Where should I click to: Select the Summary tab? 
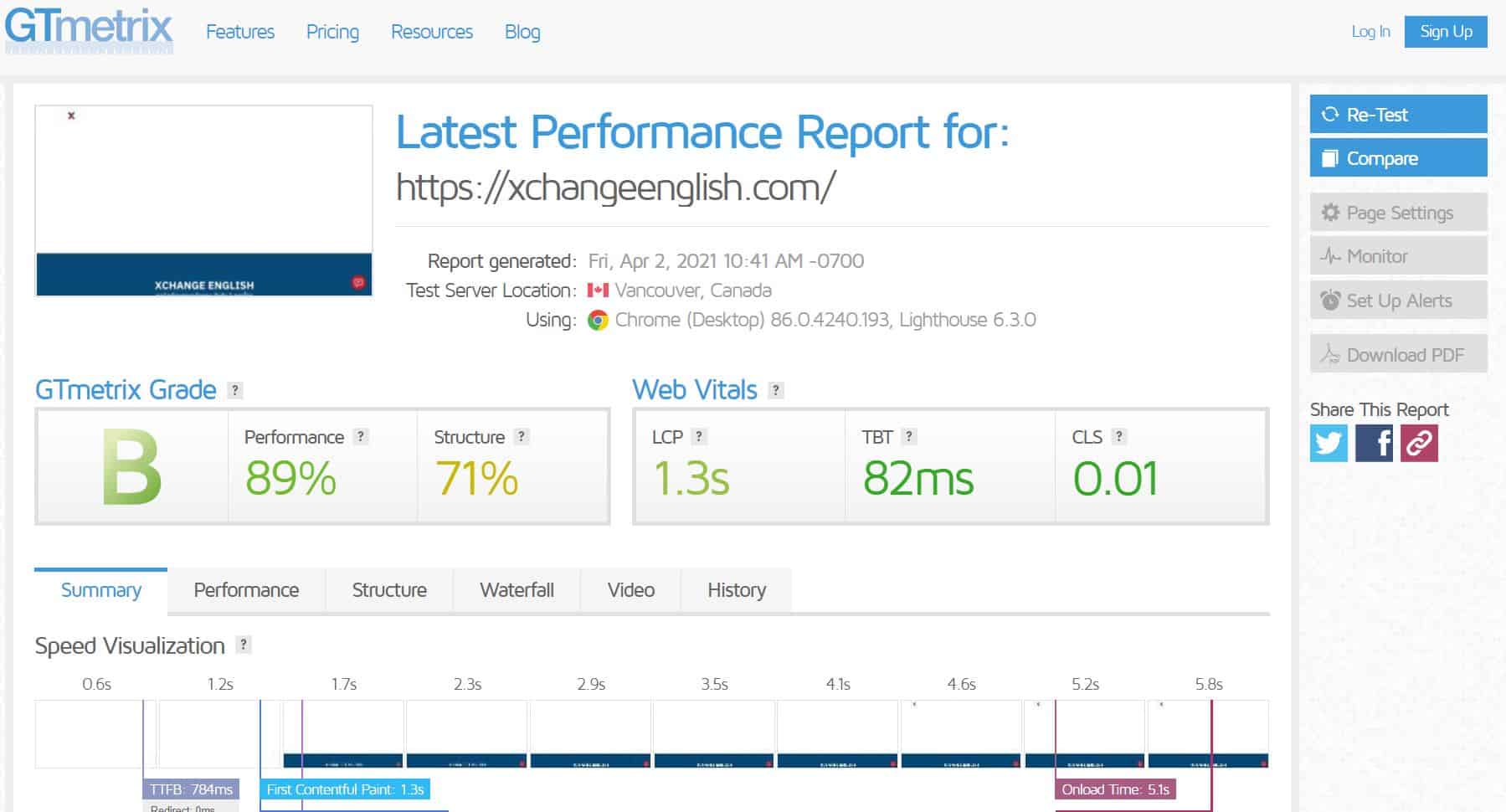pos(101,590)
